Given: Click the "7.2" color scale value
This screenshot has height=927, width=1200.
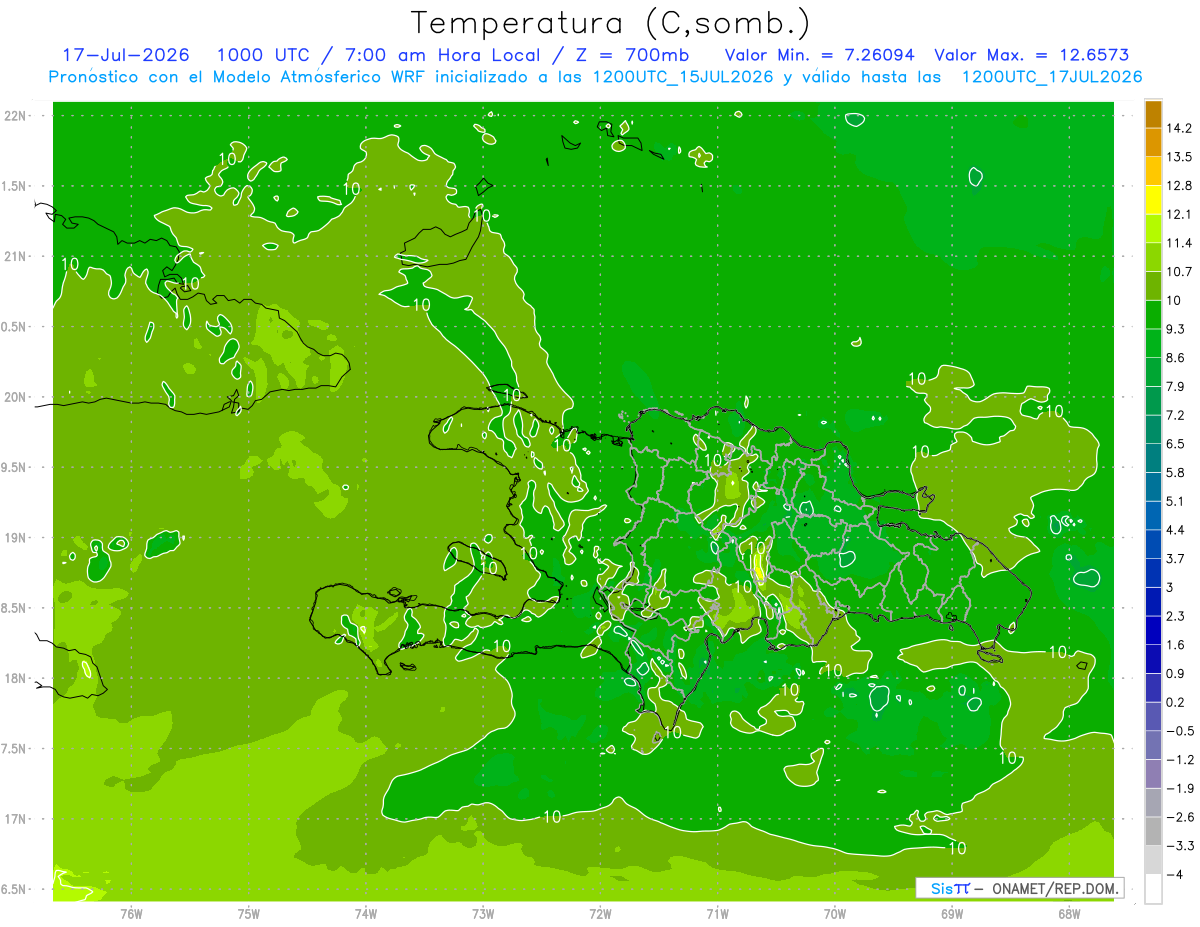Looking at the screenshot, I should (x=1176, y=415).
